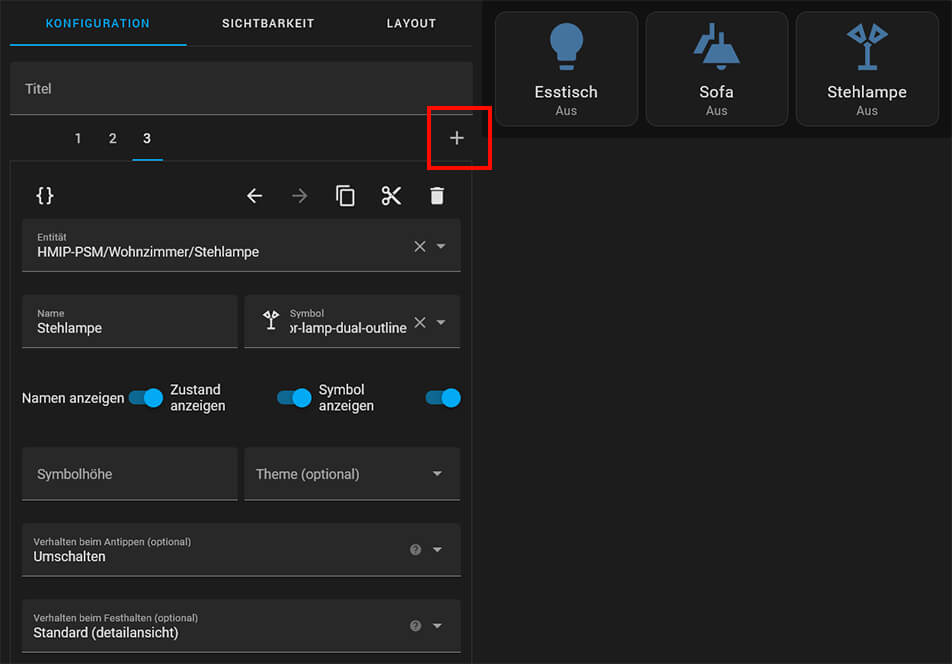Open the code editor braces icon
Screen dimensions: 952x664
pyautogui.click(x=45, y=196)
